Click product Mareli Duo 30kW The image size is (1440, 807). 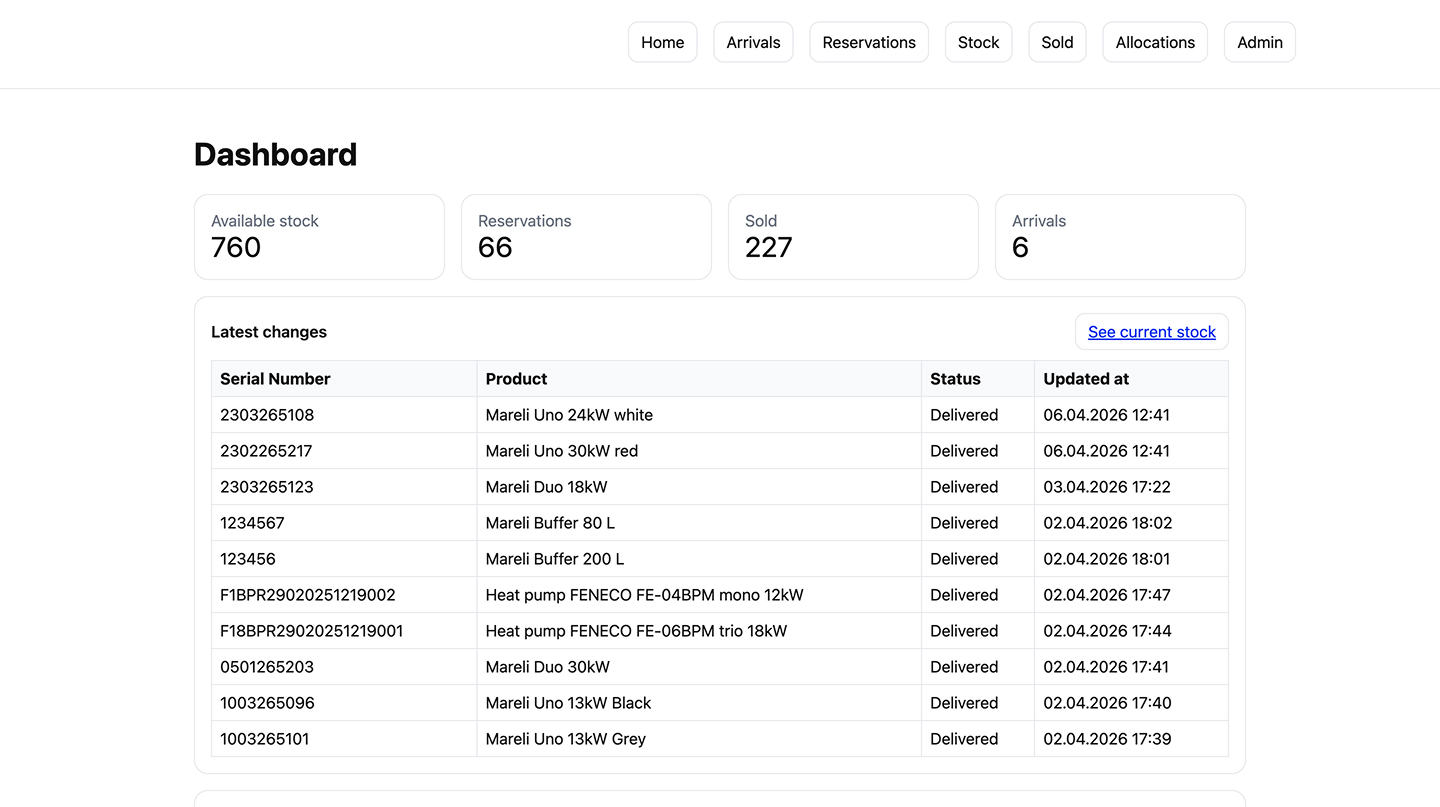547,667
